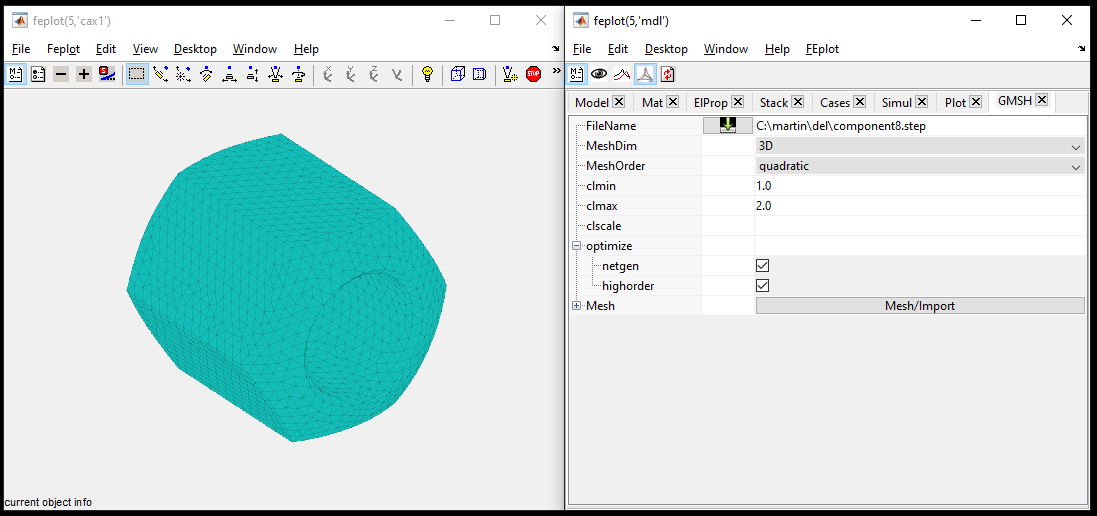
Task: Click the plus button in feplot toolbar
Action: pyautogui.click(x=84, y=74)
